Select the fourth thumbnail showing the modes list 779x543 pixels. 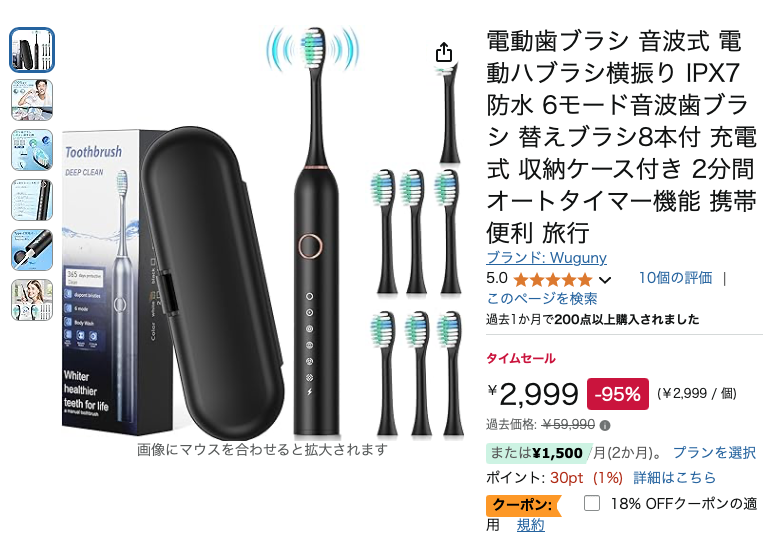point(32,200)
